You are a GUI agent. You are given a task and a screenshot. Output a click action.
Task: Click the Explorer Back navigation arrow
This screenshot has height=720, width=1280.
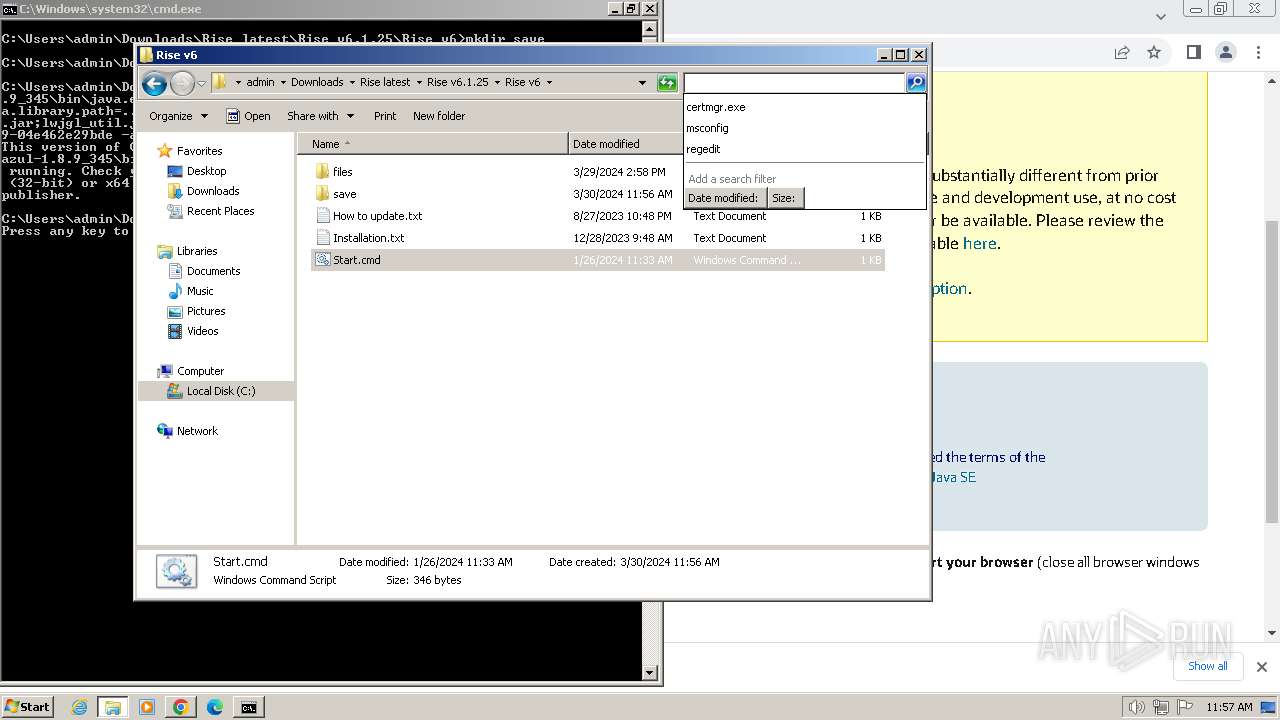point(154,83)
